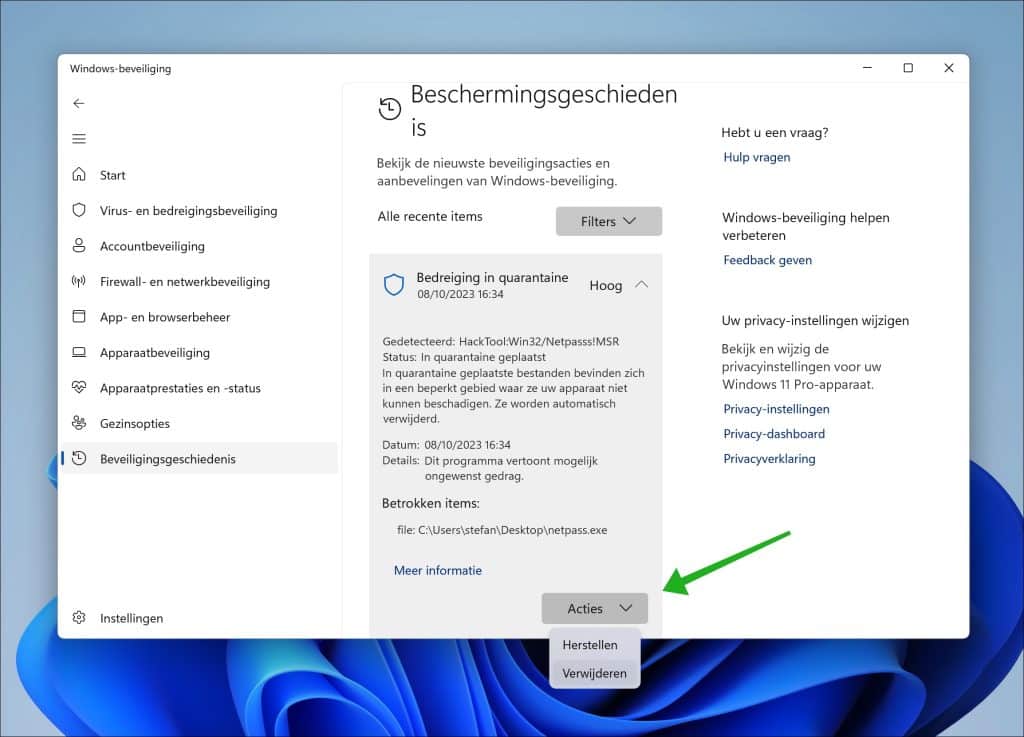
Task: Click the Betrokken items: heading
Action: (430, 503)
